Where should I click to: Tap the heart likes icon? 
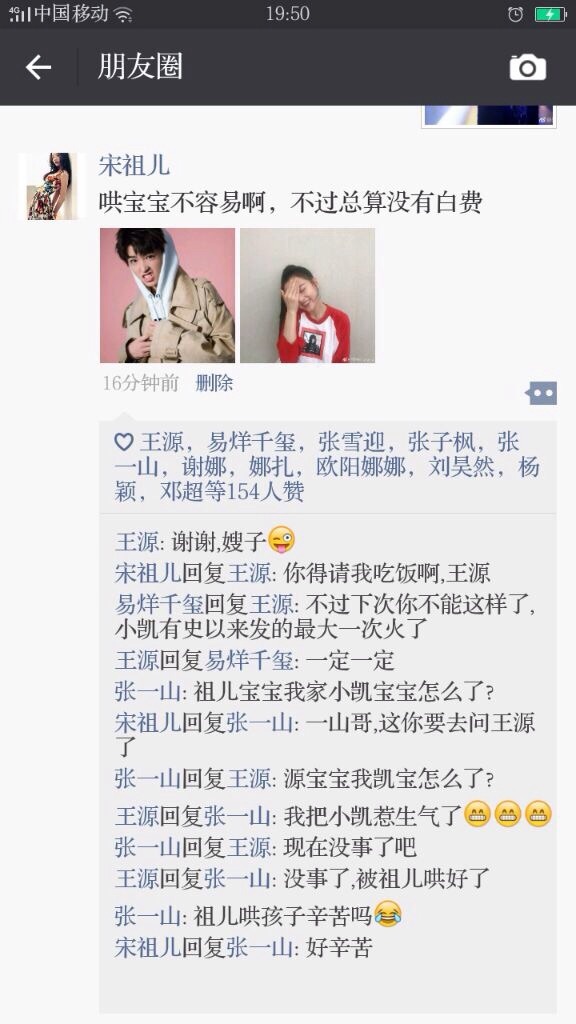[124, 442]
